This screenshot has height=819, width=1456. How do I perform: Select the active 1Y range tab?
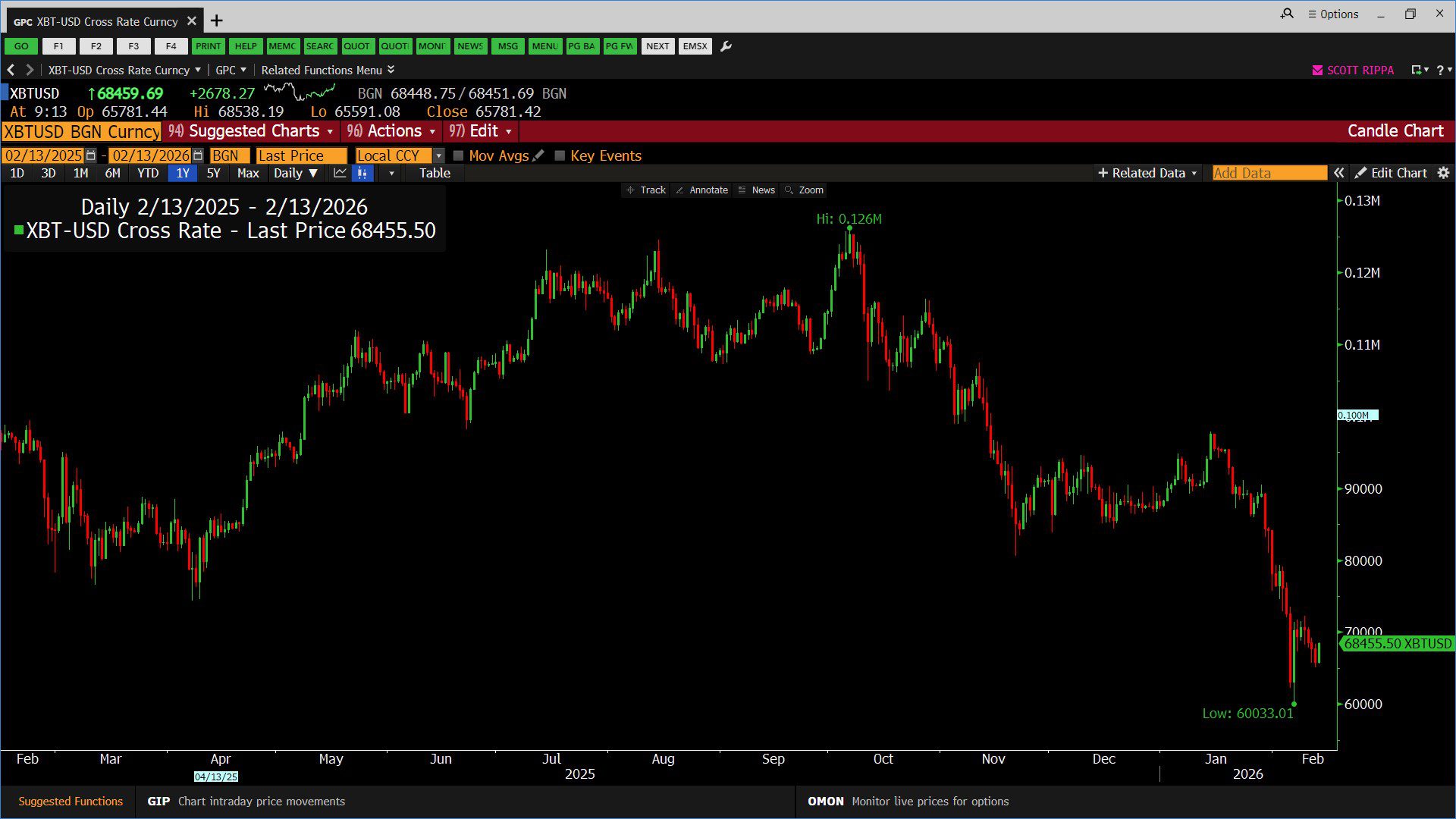coord(183,173)
